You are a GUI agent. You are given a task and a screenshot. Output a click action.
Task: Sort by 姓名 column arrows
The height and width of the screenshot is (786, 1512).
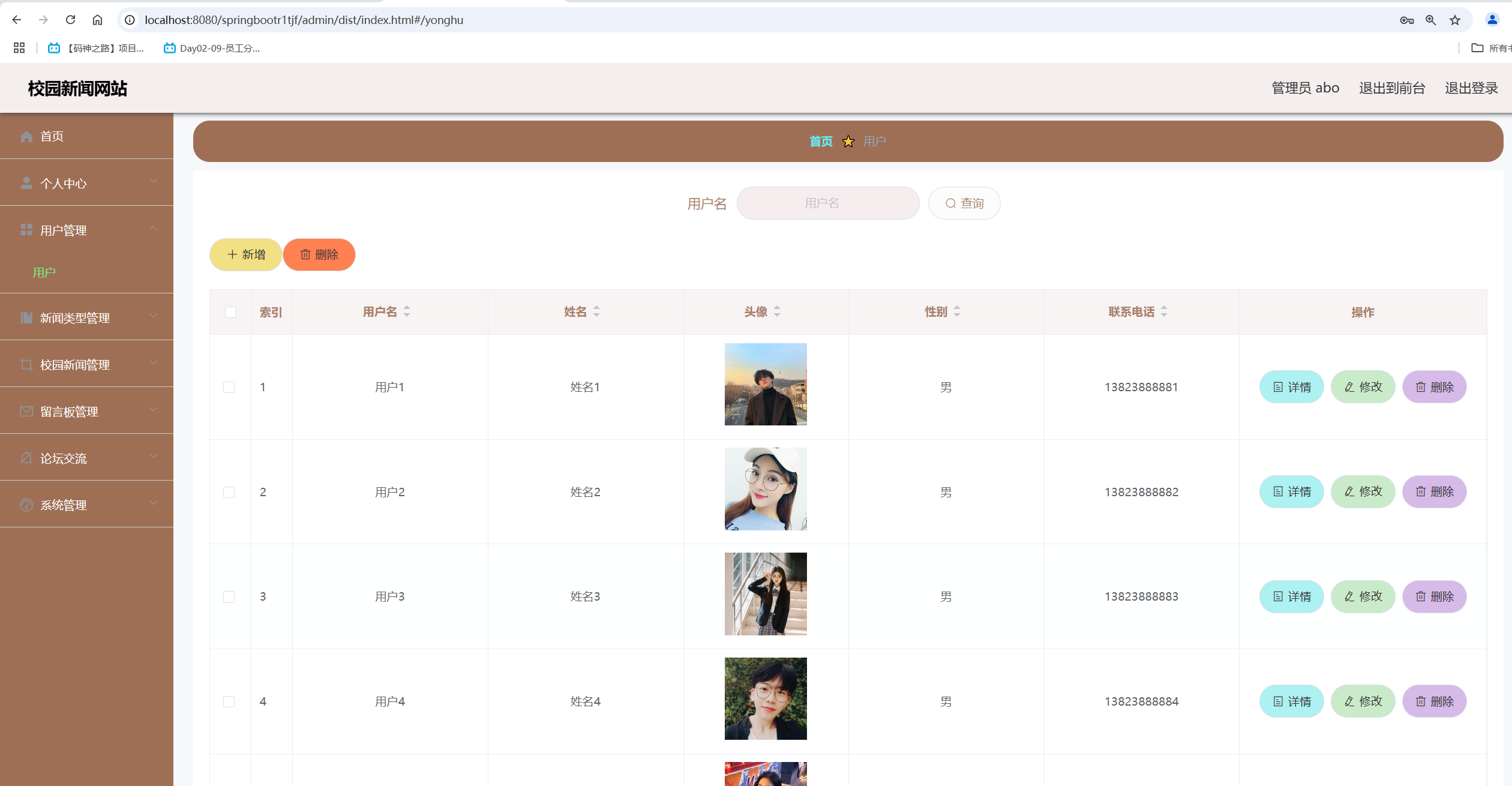[x=596, y=311]
